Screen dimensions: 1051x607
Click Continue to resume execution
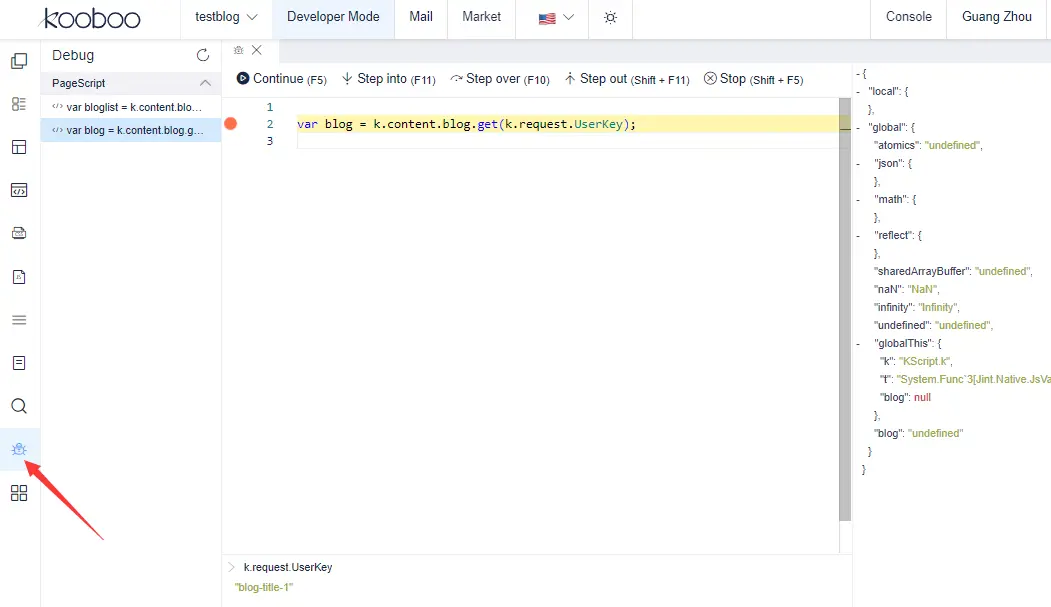(x=280, y=79)
